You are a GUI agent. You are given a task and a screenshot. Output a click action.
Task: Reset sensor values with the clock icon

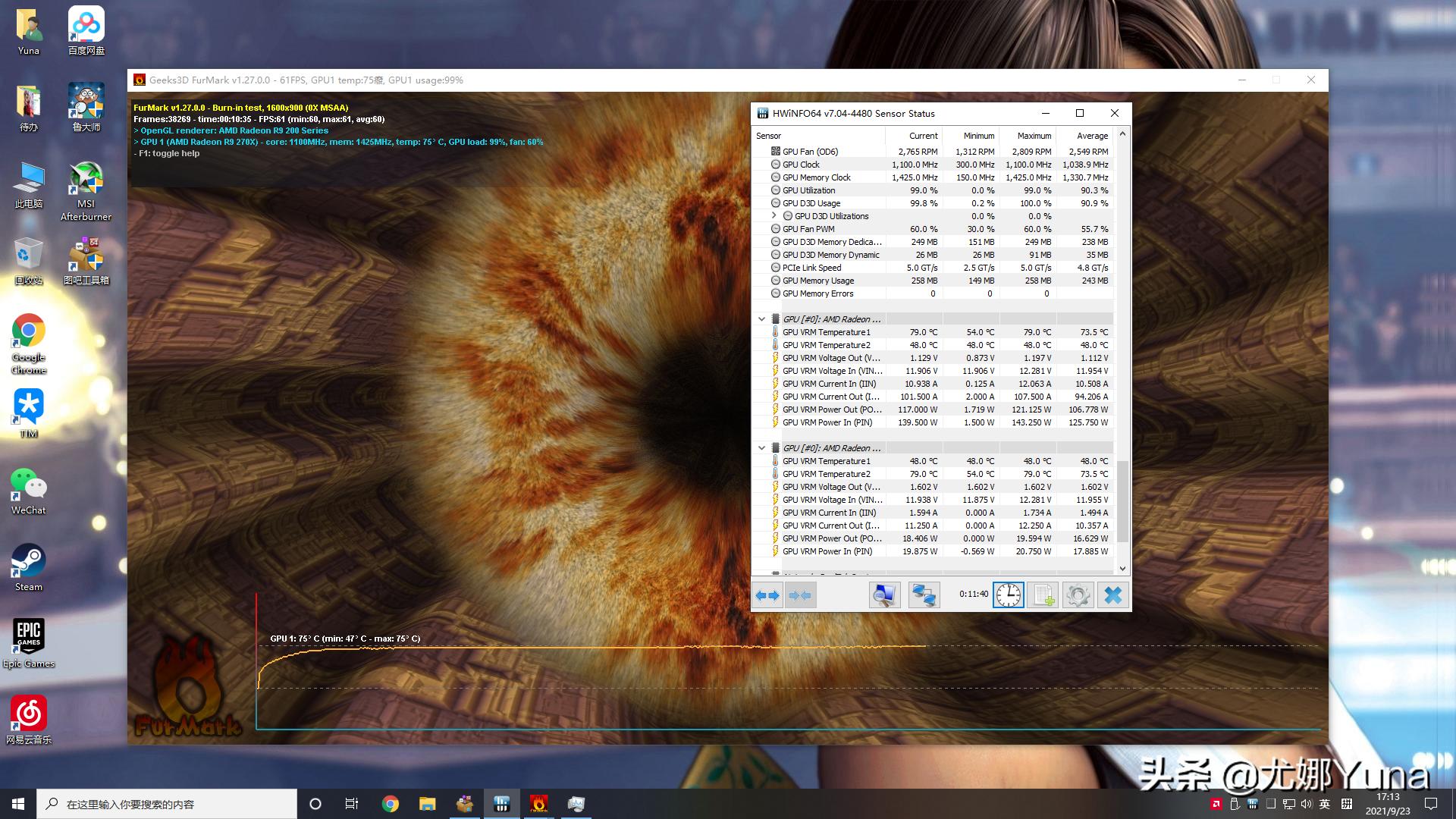pos(1008,595)
